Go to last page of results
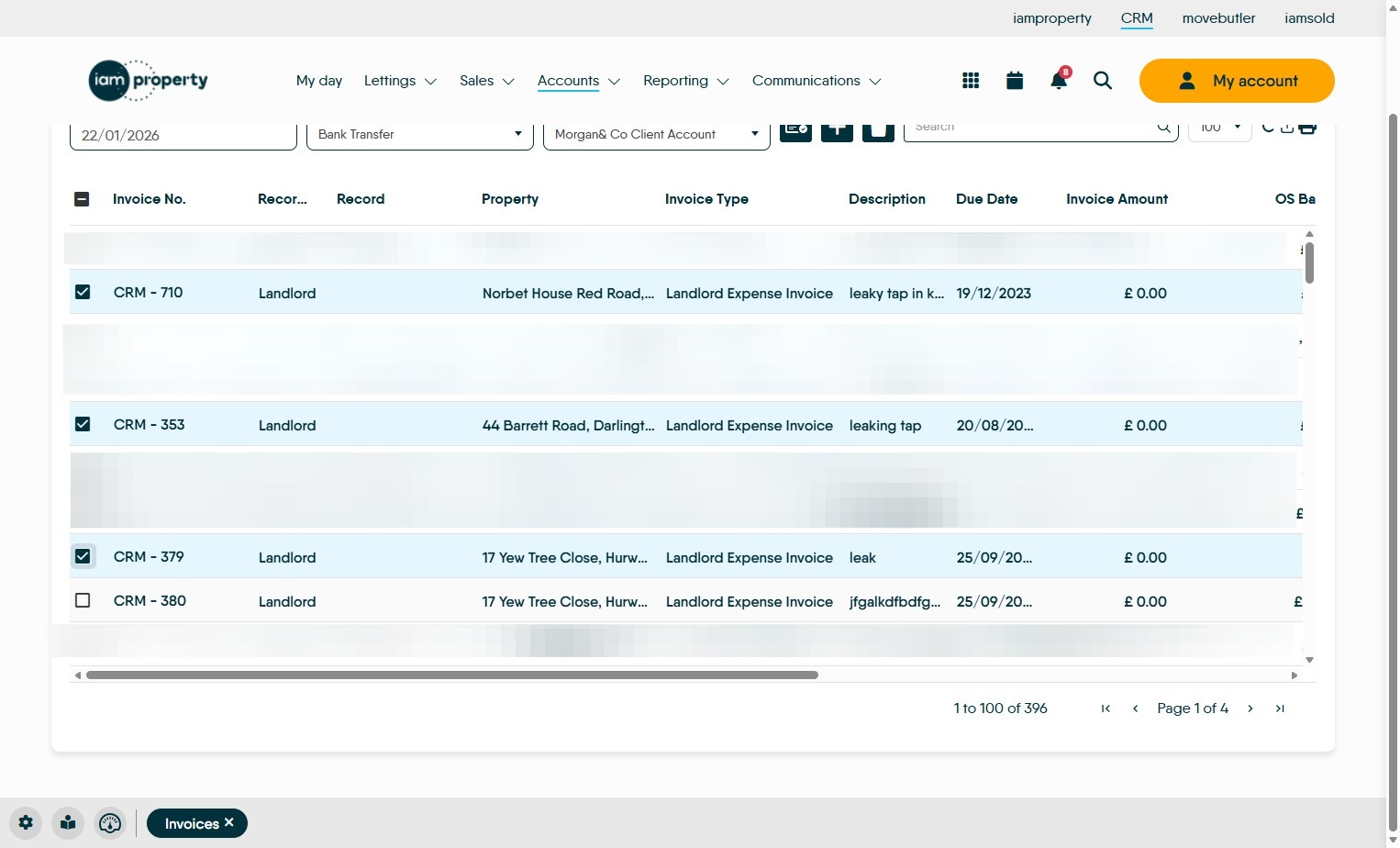 [x=1280, y=709]
